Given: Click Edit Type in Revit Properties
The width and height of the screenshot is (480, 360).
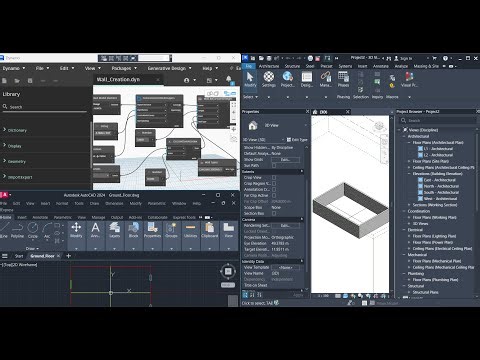Looking at the screenshot, I should [297, 140].
